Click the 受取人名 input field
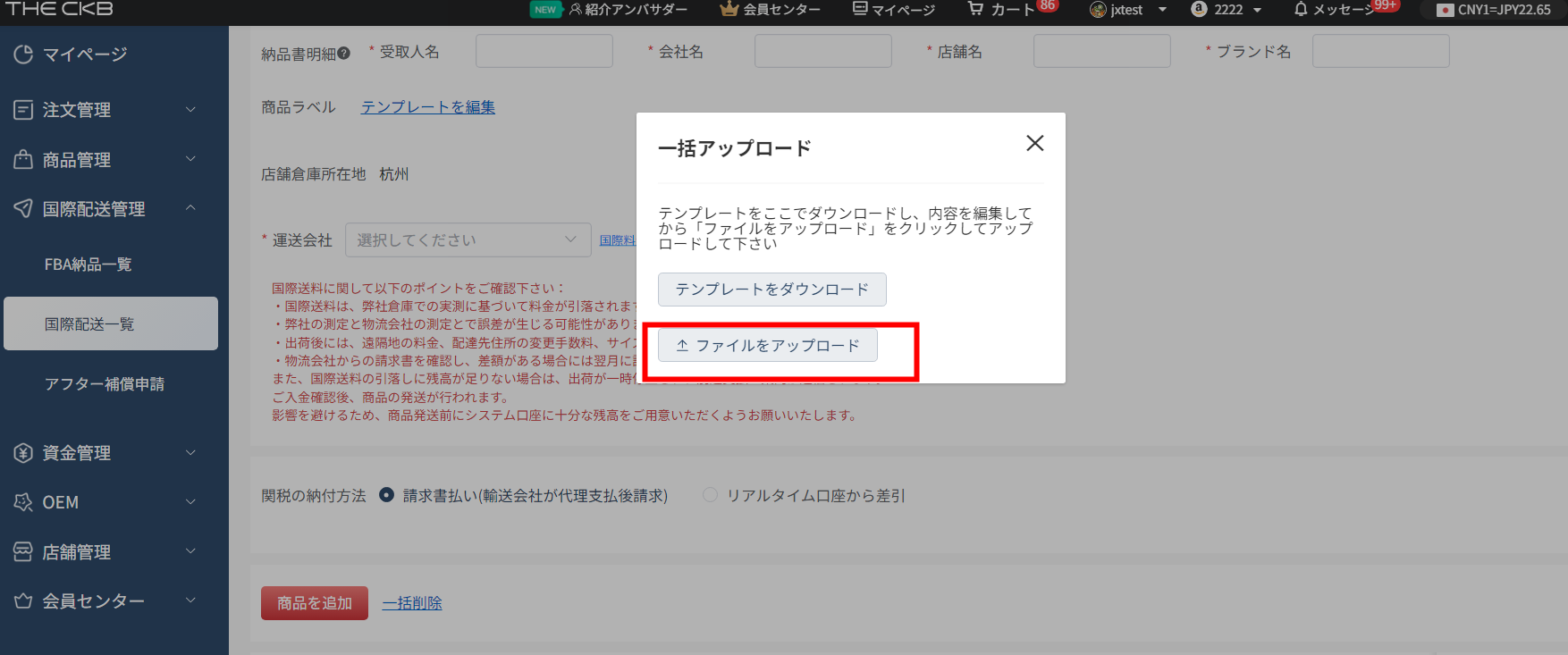Viewport: 1568px width, 655px height. coord(544,52)
